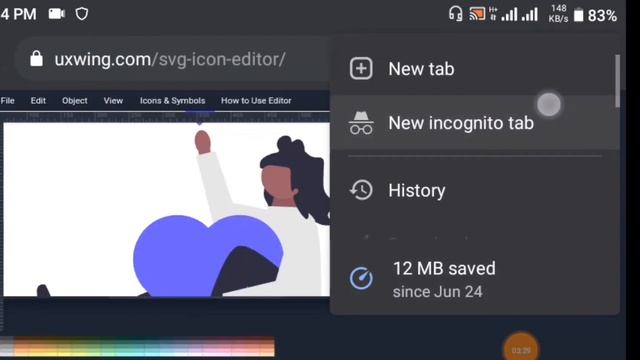The image size is (640, 360).
Task: Open the File menu in editor
Action: 7,100
